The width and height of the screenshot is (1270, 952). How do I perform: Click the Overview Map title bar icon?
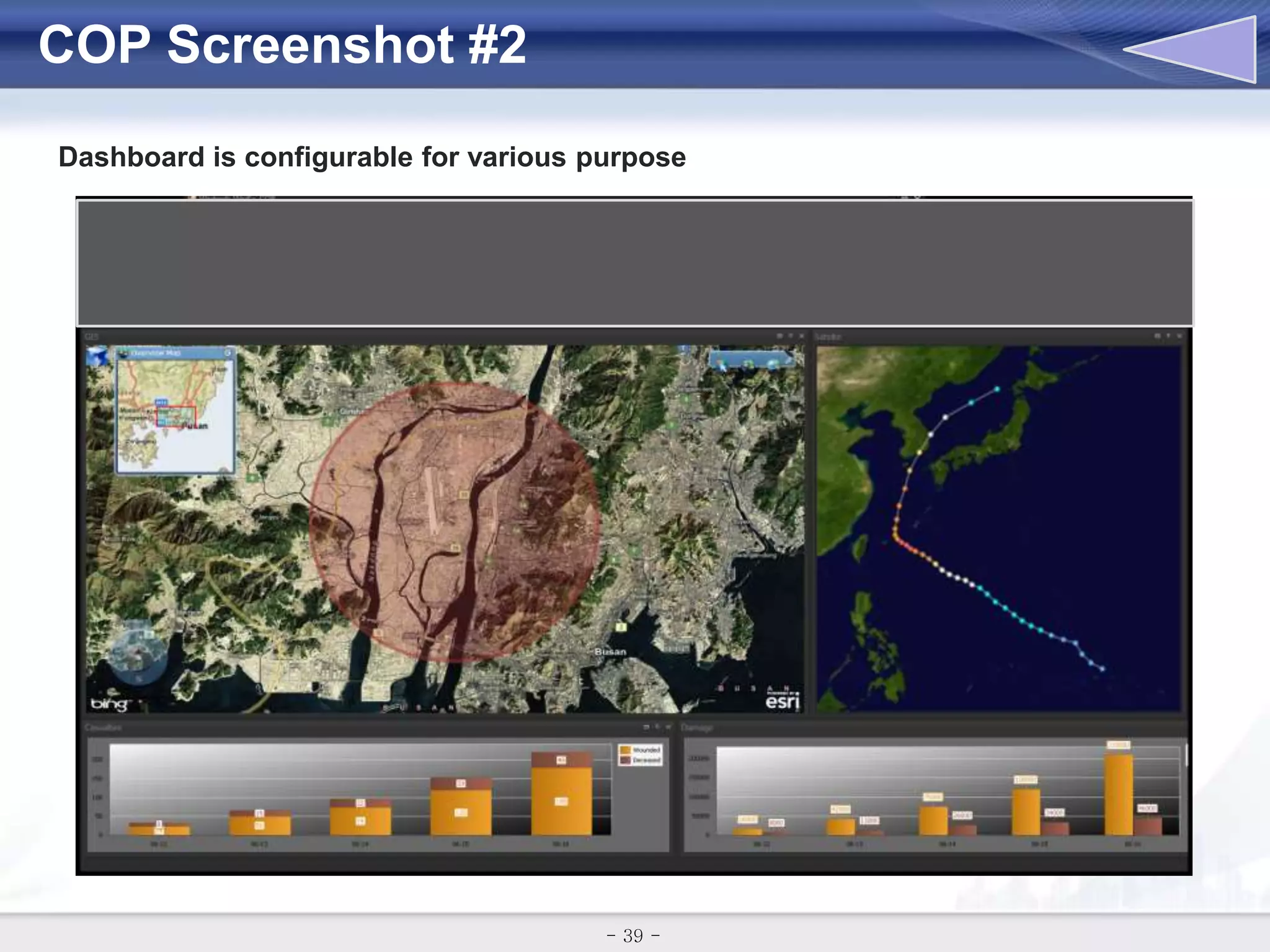[x=123, y=353]
